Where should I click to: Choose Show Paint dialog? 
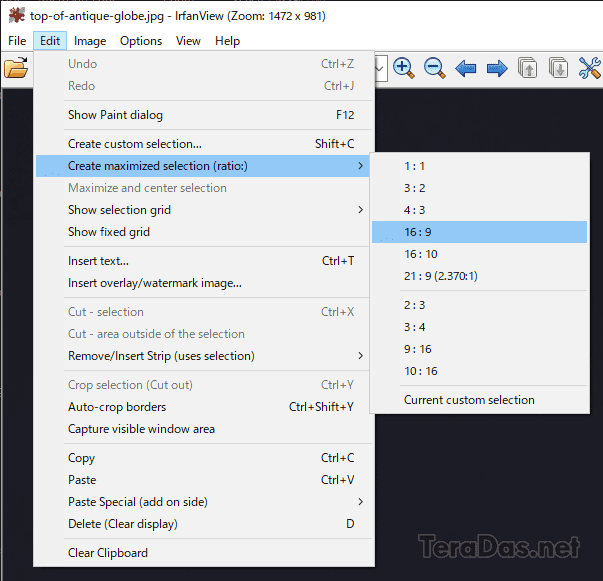203,115
